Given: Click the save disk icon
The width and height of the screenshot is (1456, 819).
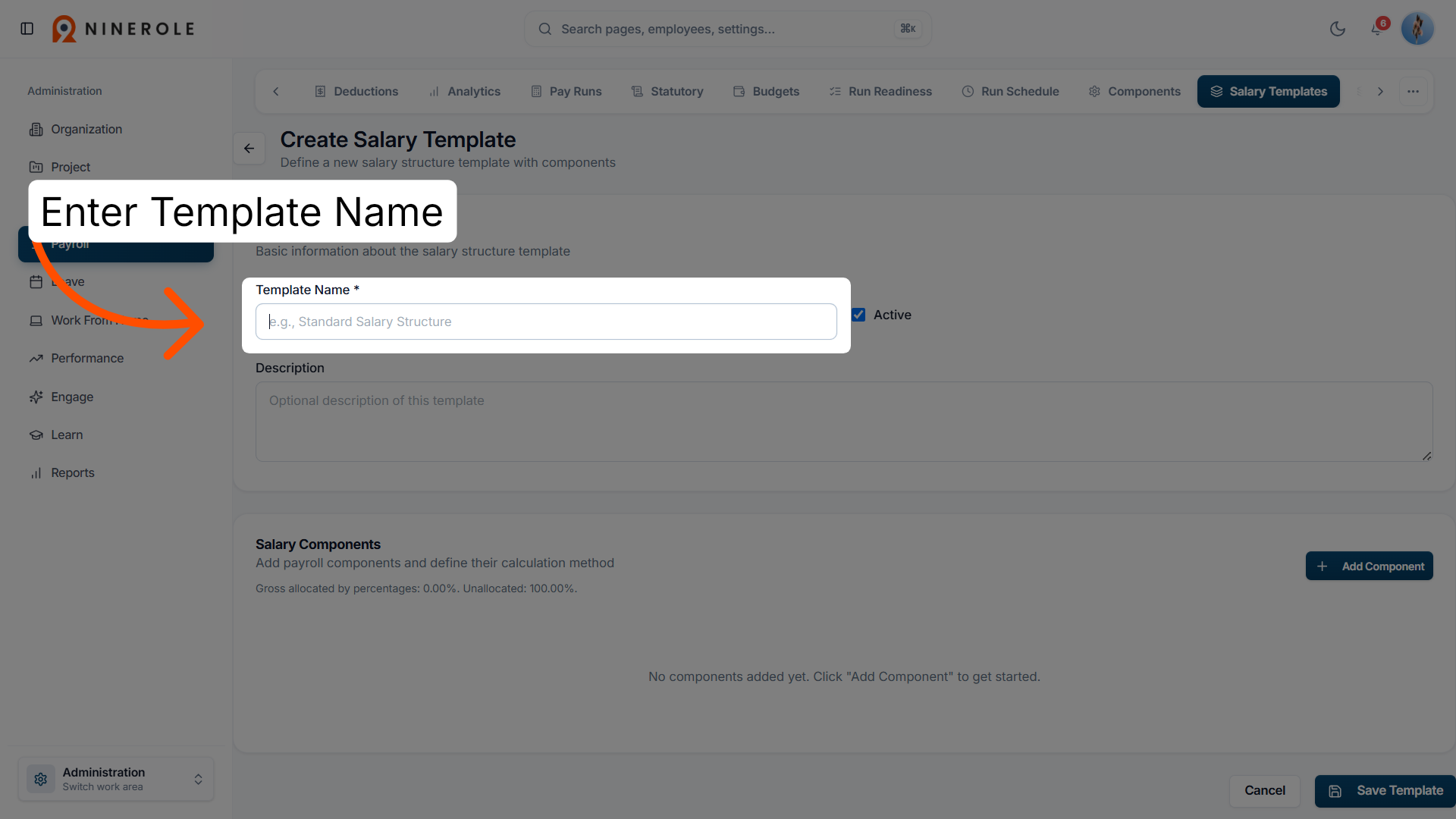Looking at the screenshot, I should click(x=1335, y=791).
